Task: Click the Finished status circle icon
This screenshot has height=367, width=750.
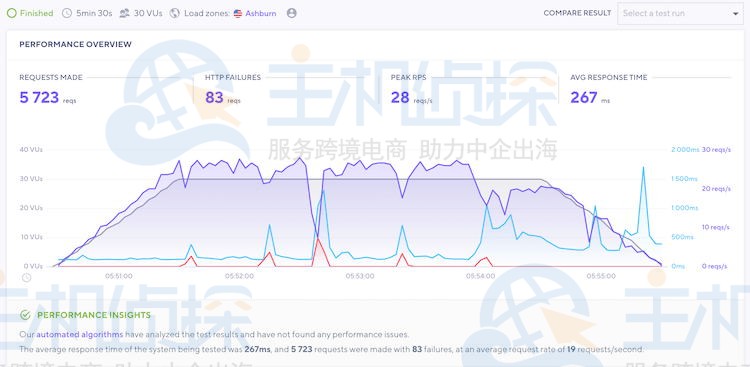Action: click(x=11, y=13)
